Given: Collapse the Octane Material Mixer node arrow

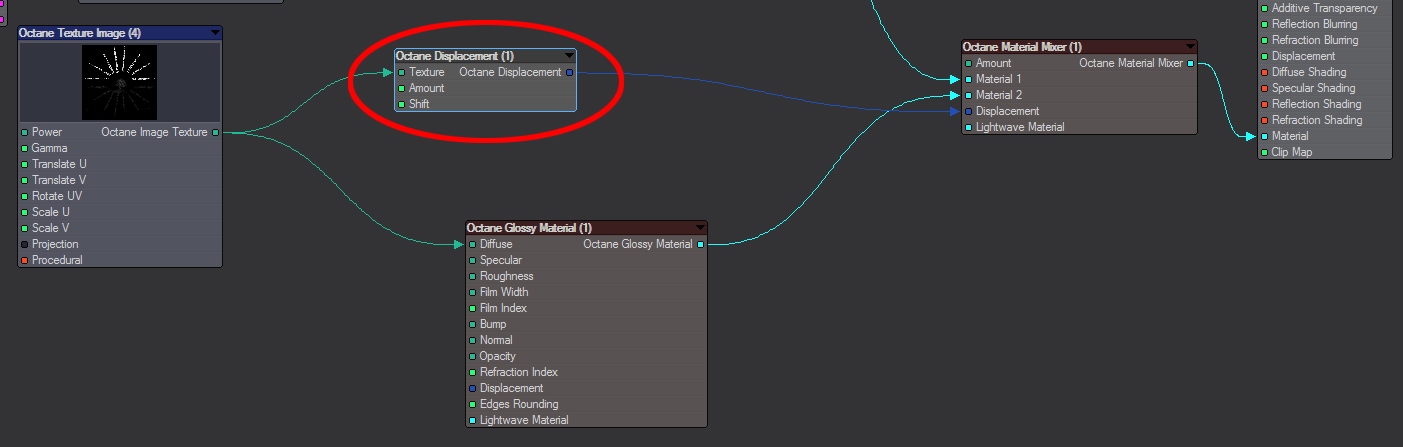Looking at the screenshot, I should tap(1190, 47).
